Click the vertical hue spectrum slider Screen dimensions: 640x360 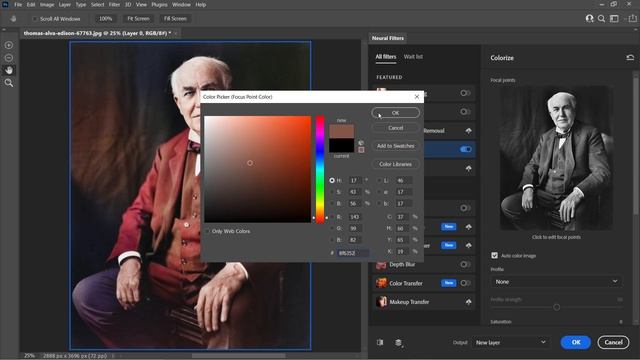[320, 169]
